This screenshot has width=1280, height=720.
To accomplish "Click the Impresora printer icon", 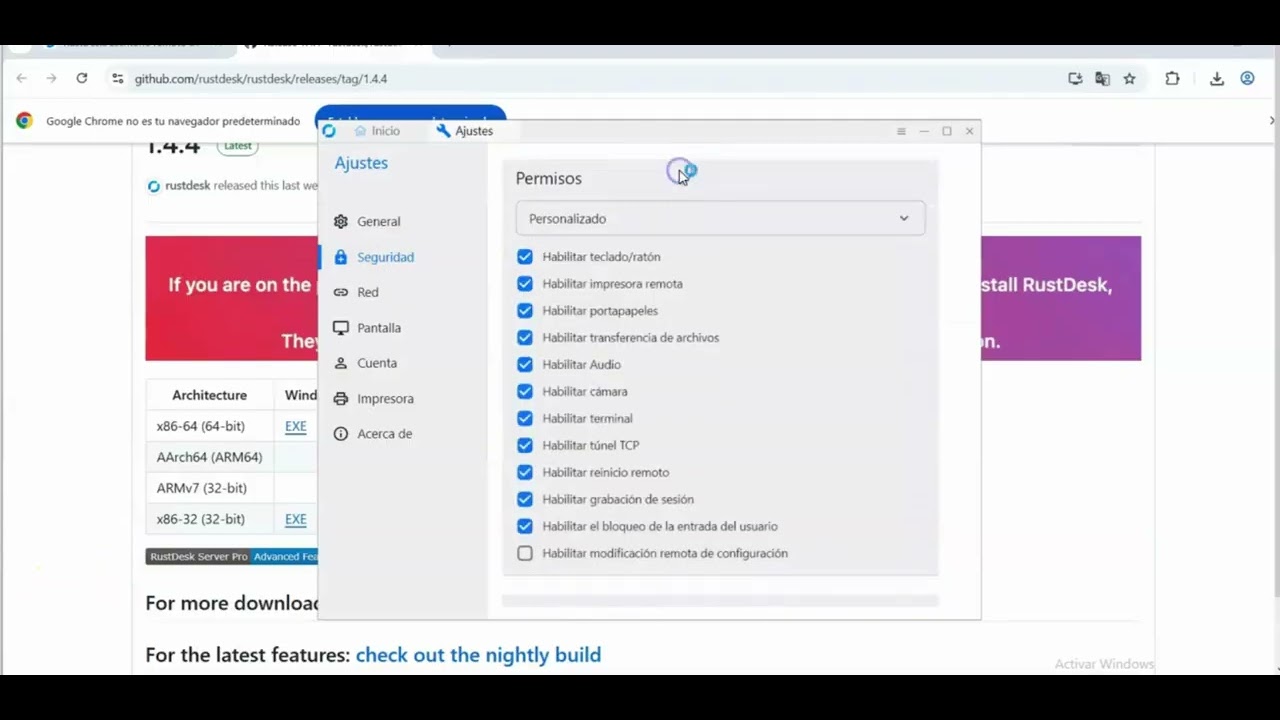I will (x=341, y=398).
